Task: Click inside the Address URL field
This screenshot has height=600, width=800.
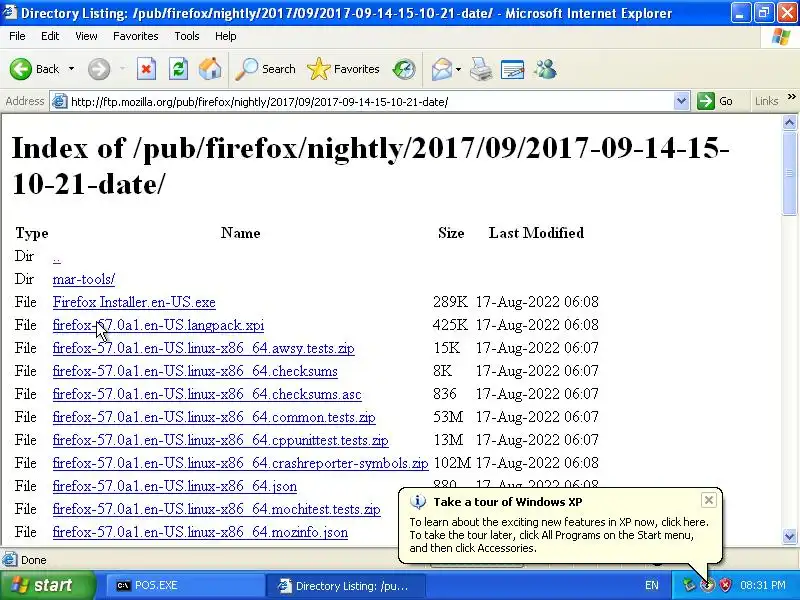Action: click(370, 102)
